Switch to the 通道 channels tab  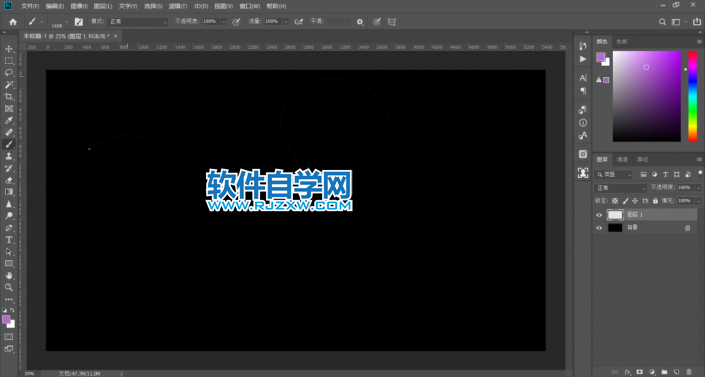(x=622, y=159)
